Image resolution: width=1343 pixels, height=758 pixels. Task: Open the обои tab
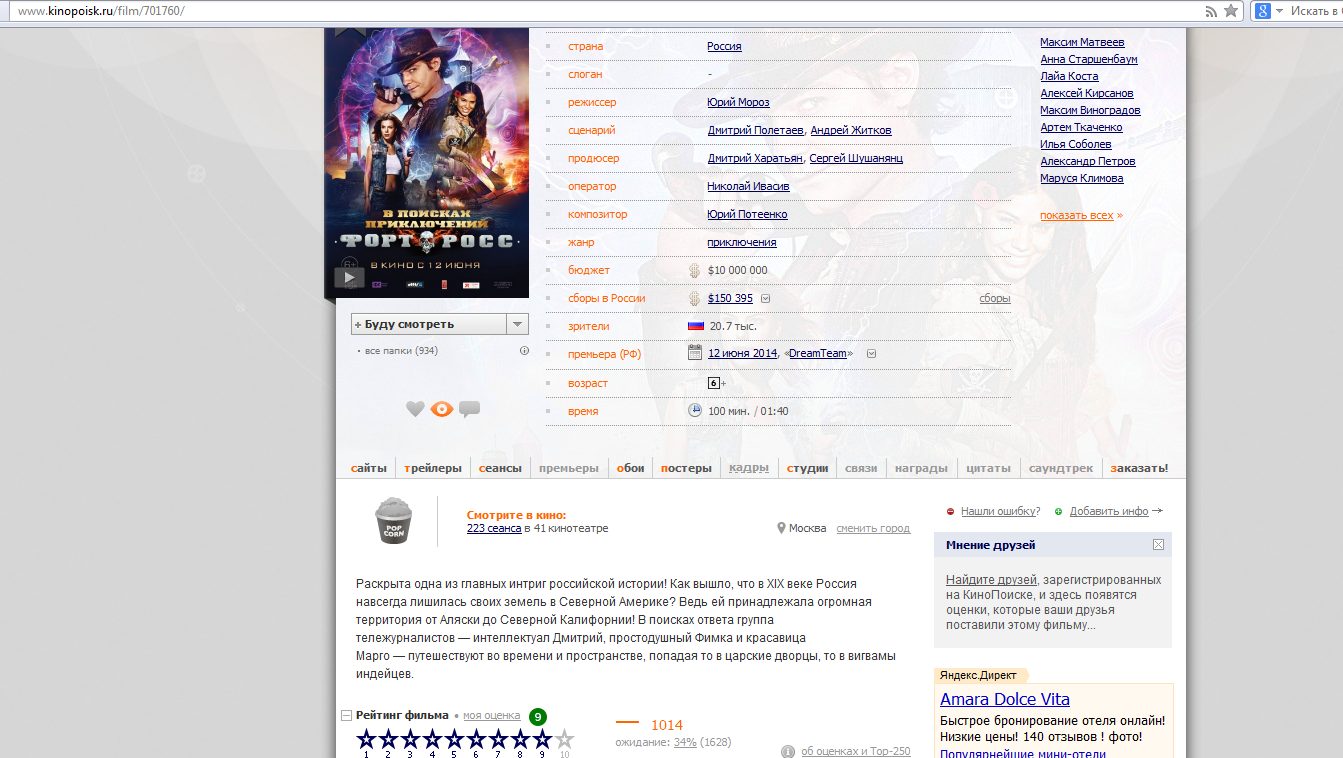(x=630, y=468)
